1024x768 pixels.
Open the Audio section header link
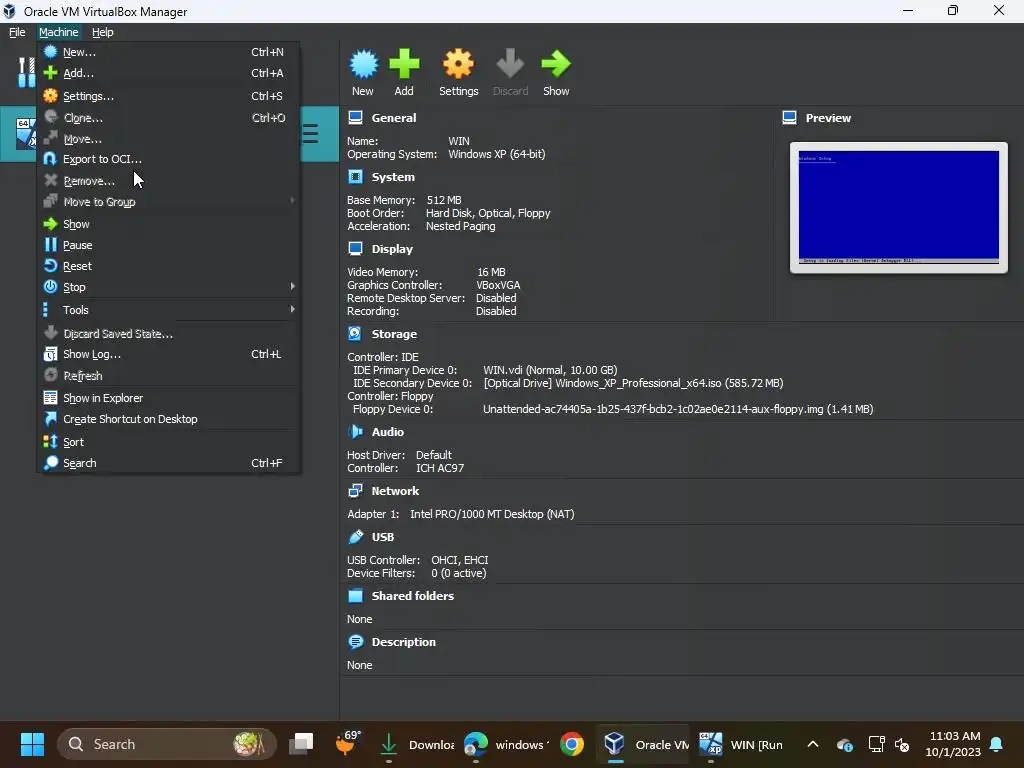pos(387,432)
